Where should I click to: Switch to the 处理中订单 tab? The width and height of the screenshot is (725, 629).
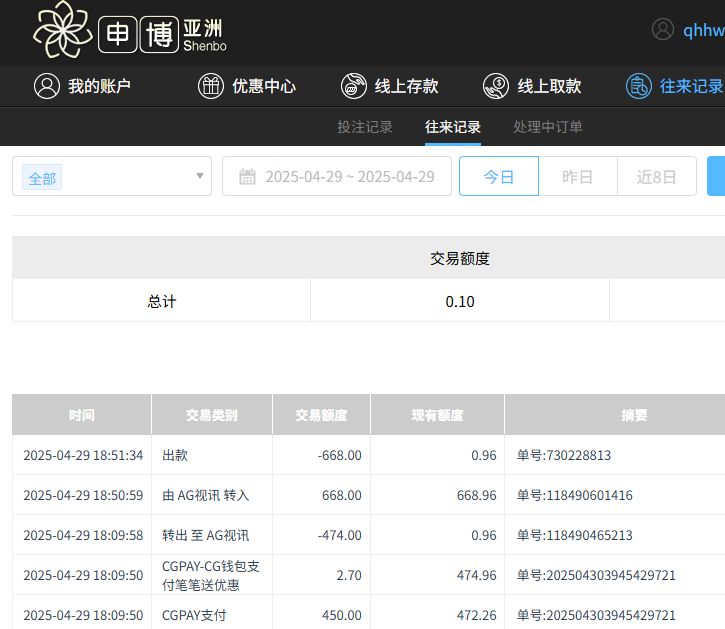click(547, 127)
